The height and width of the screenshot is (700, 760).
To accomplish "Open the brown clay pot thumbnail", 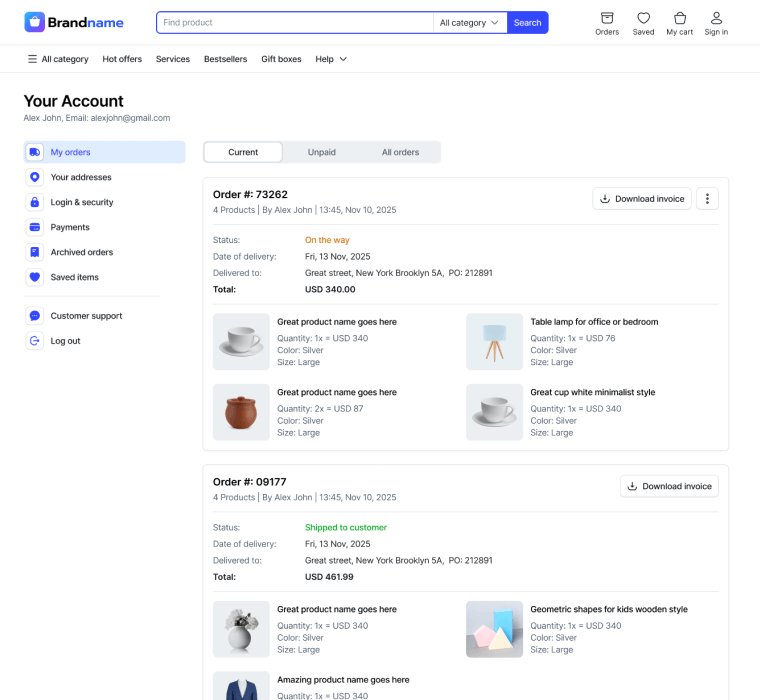I will [x=241, y=412].
